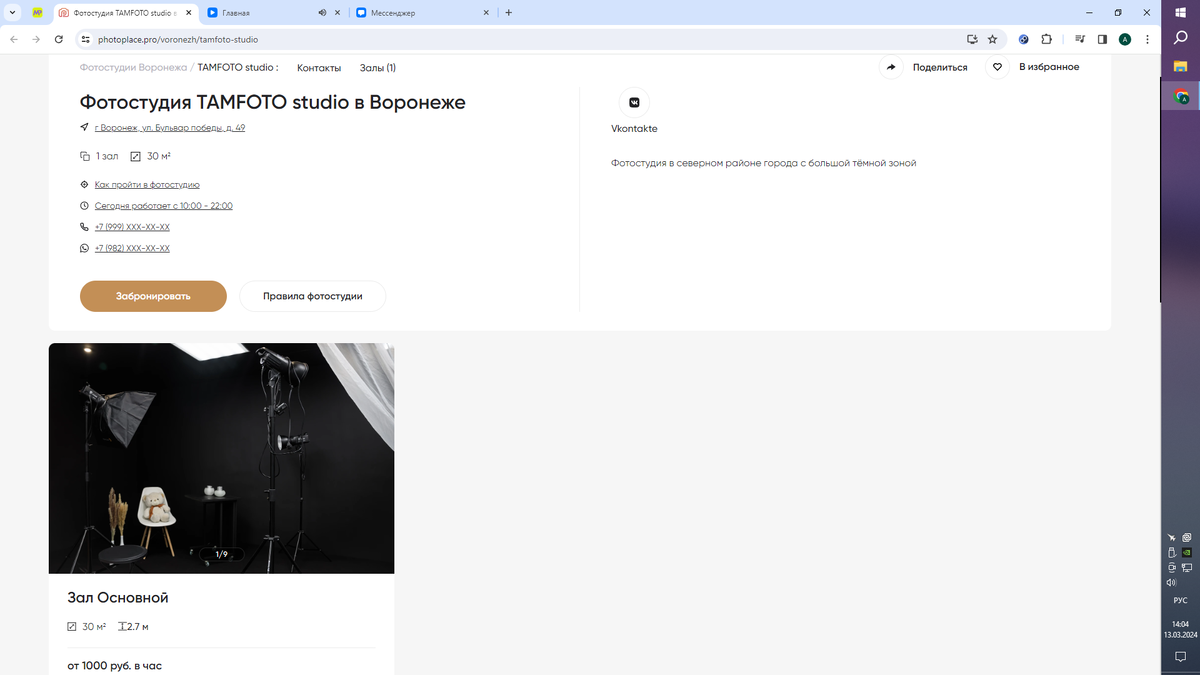Open the Зал Основной title
Viewport: 1200px width, 675px height.
click(118, 598)
